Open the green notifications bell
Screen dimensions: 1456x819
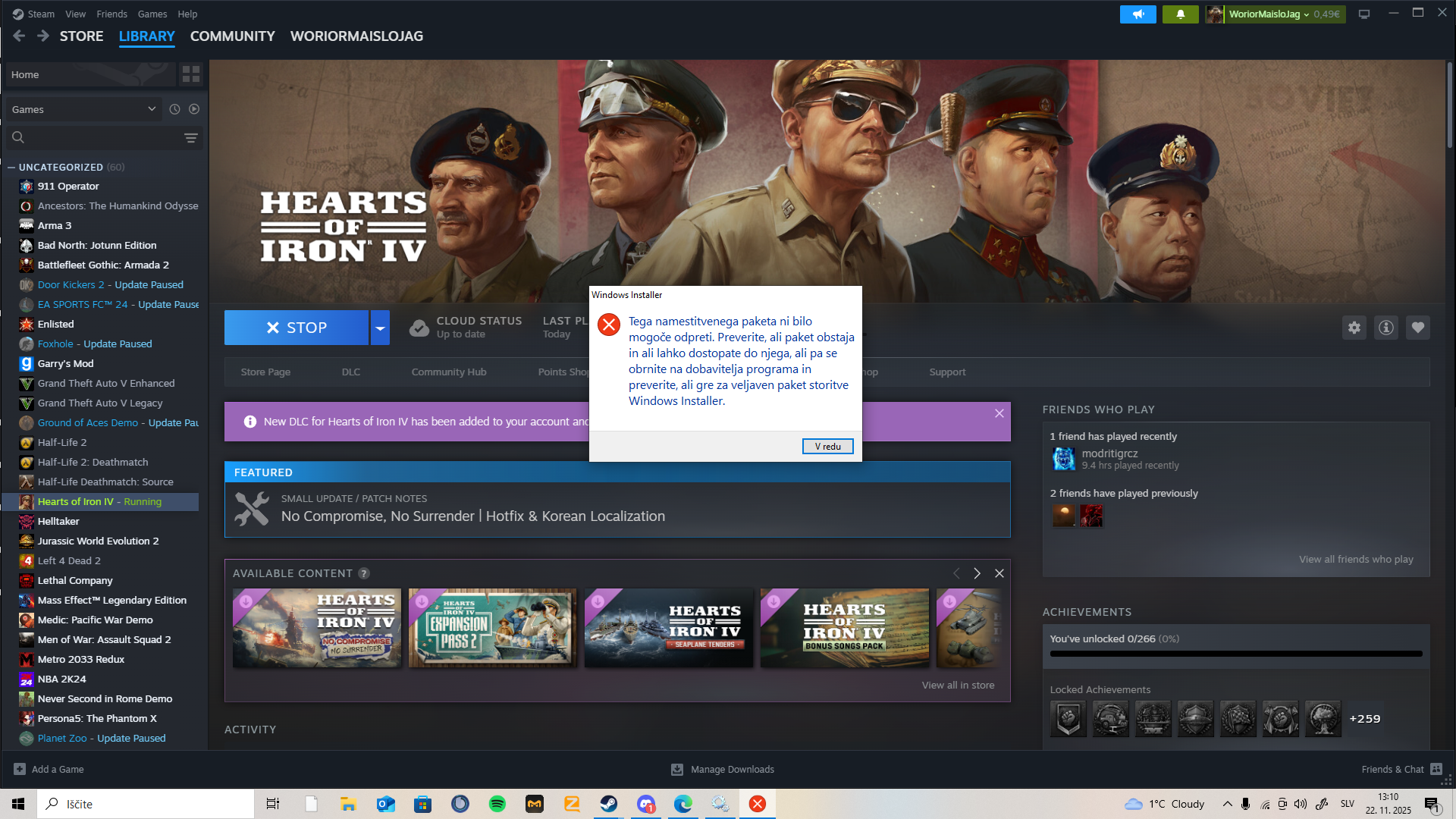[x=1181, y=14]
